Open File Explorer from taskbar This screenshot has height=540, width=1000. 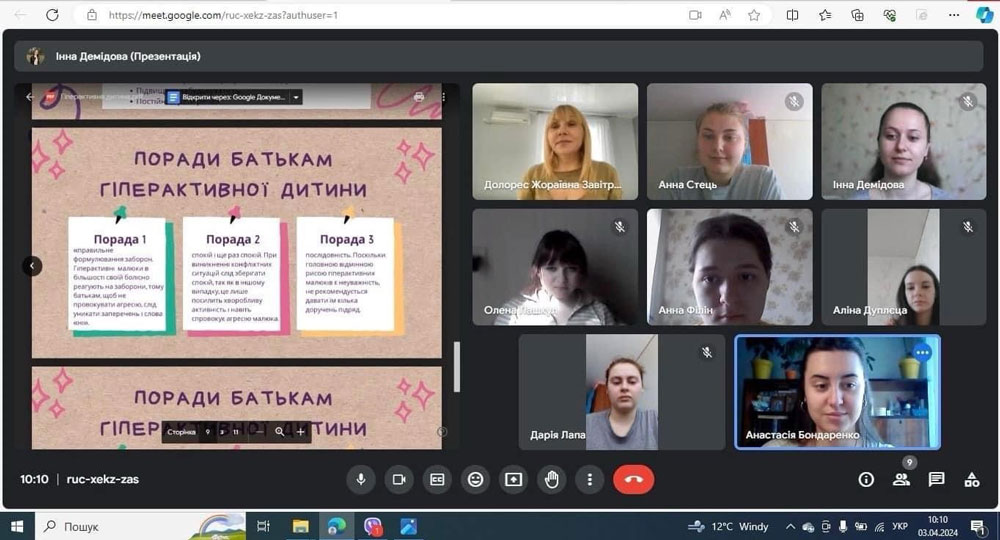click(300, 527)
